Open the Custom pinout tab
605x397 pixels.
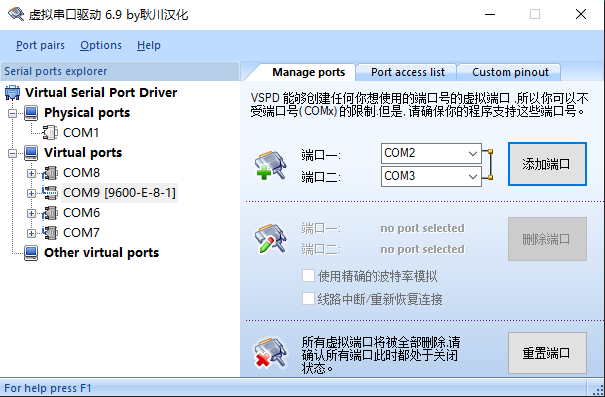coord(510,72)
